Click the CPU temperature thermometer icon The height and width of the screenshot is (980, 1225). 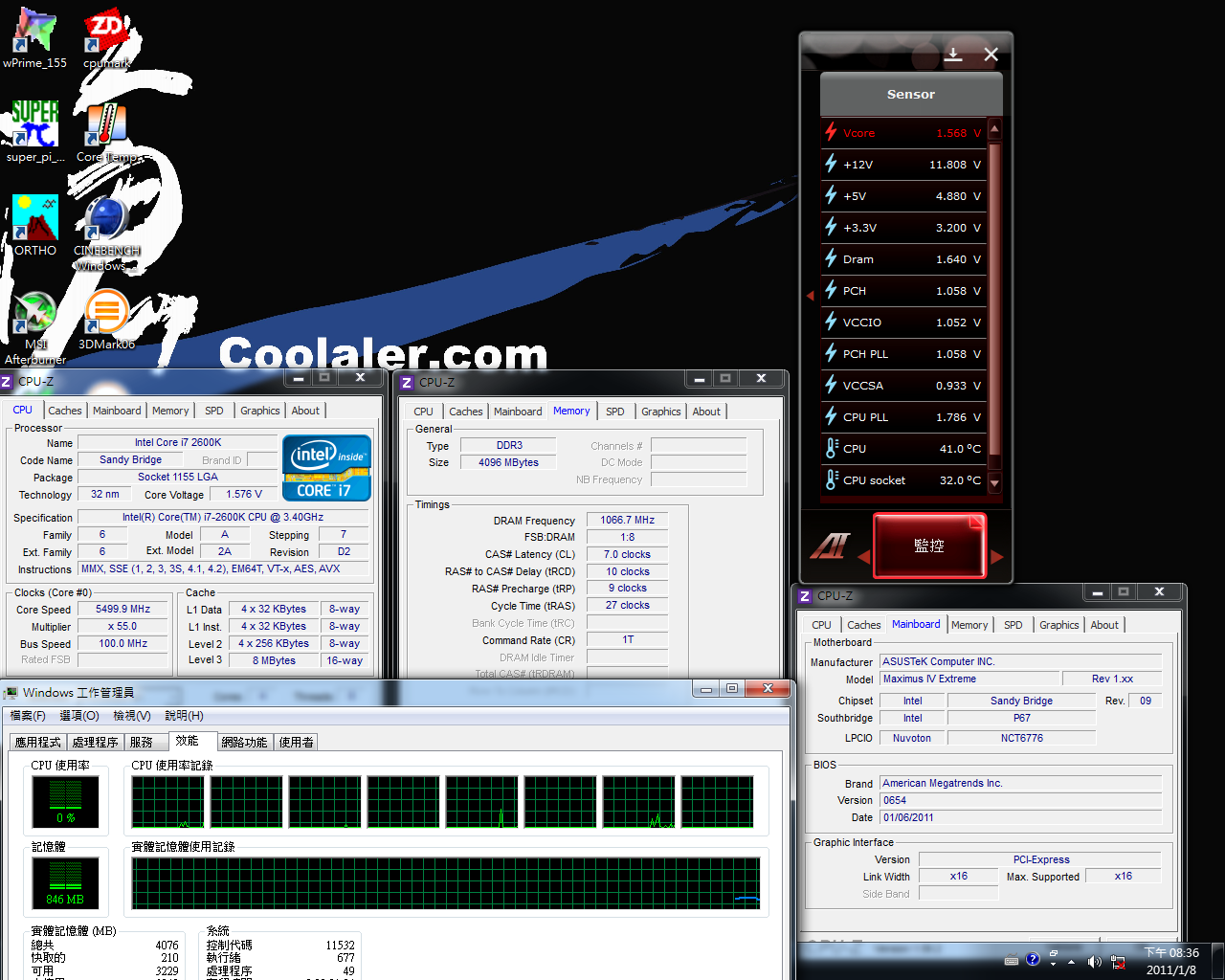tap(831, 448)
